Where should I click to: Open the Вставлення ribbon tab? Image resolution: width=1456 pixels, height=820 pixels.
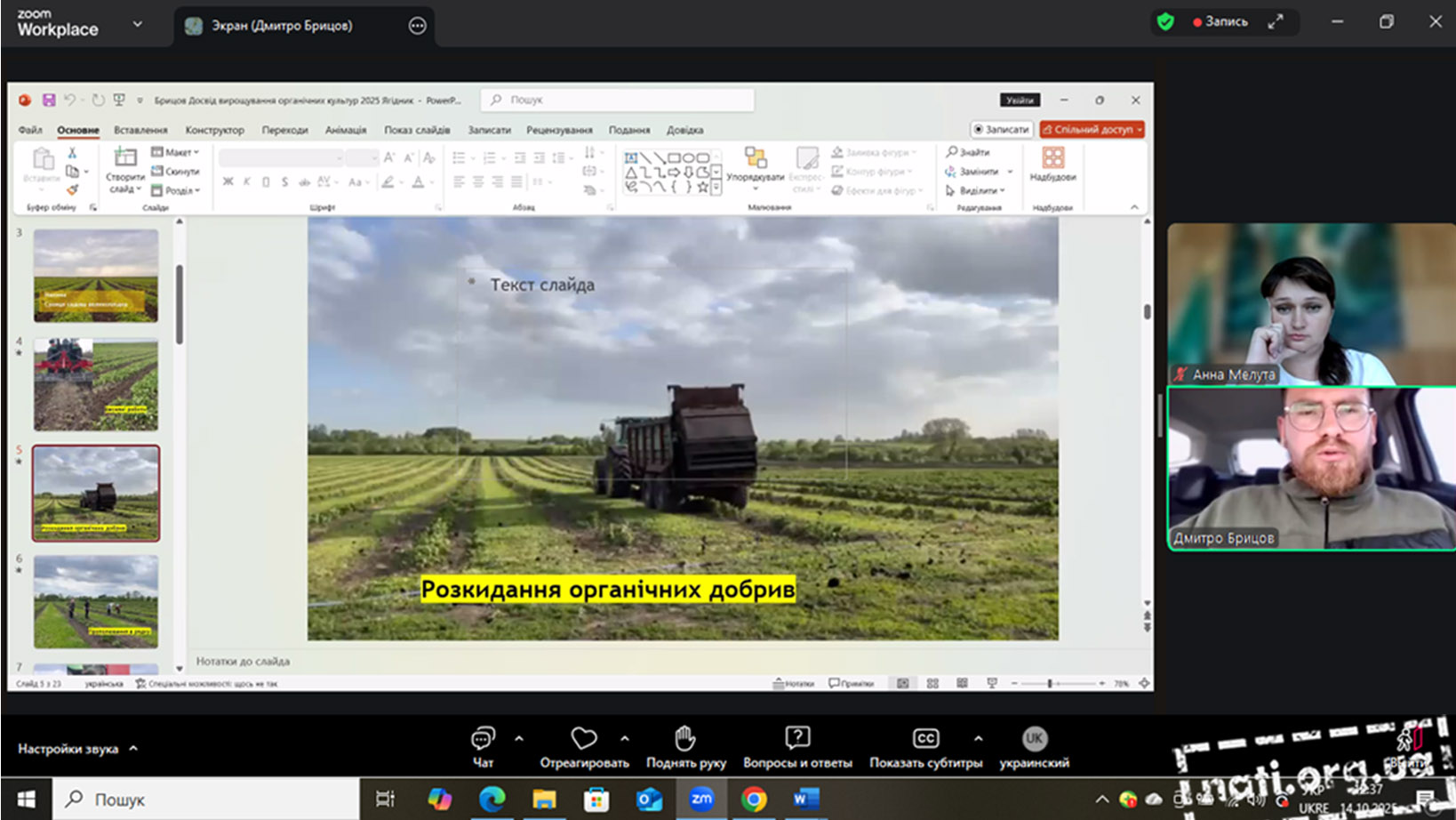click(x=140, y=130)
